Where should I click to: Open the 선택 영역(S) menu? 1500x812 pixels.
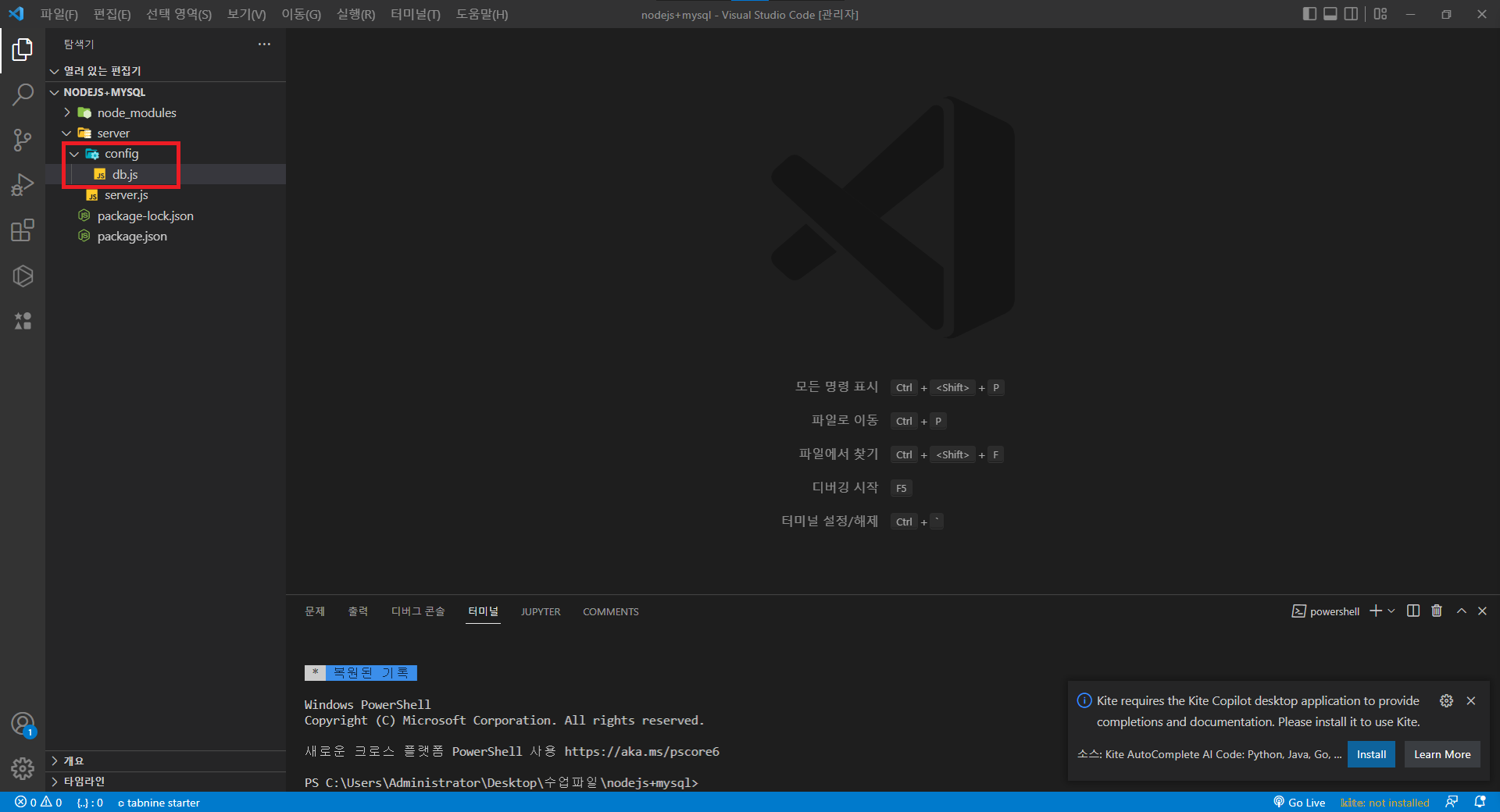[x=179, y=14]
